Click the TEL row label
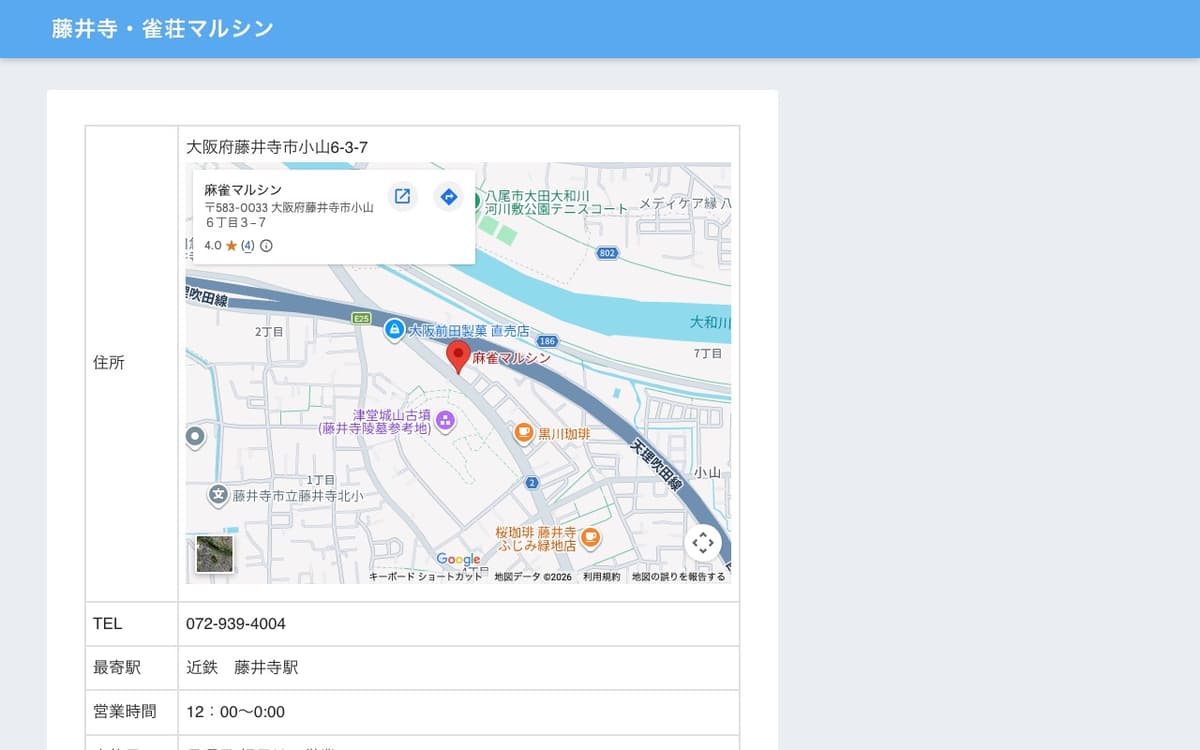The height and width of the screenshot is (750, 1200). click(x=108, y=624)
